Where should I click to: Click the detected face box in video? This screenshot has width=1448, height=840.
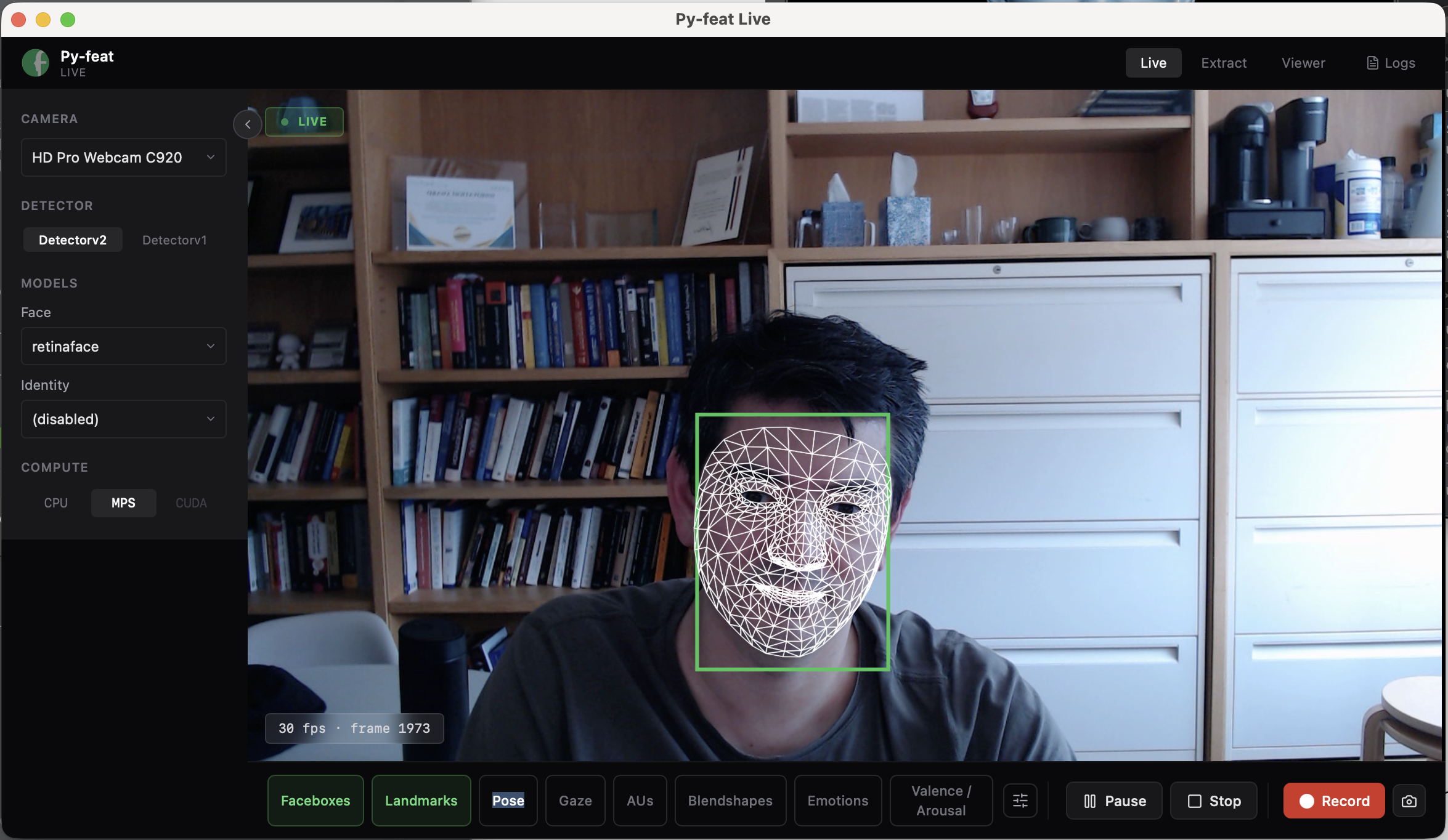792,541
